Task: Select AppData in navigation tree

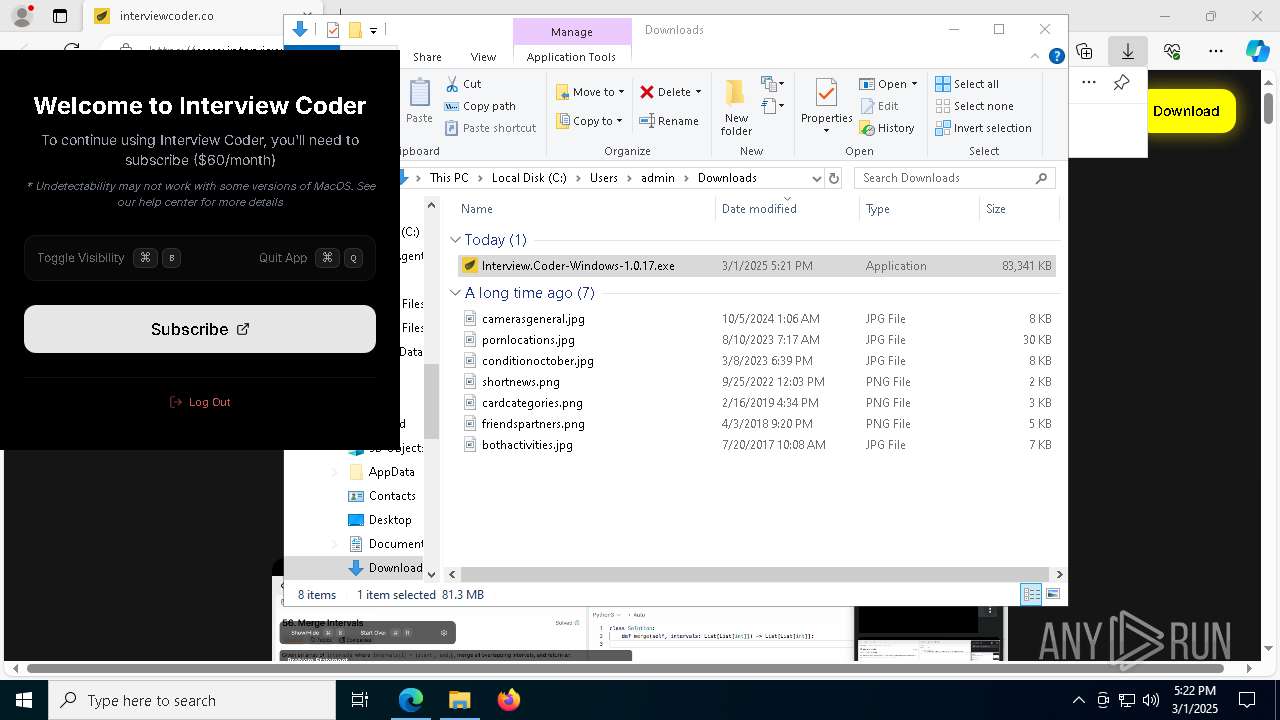Action: pyautogui.click(x=391, y=472)
